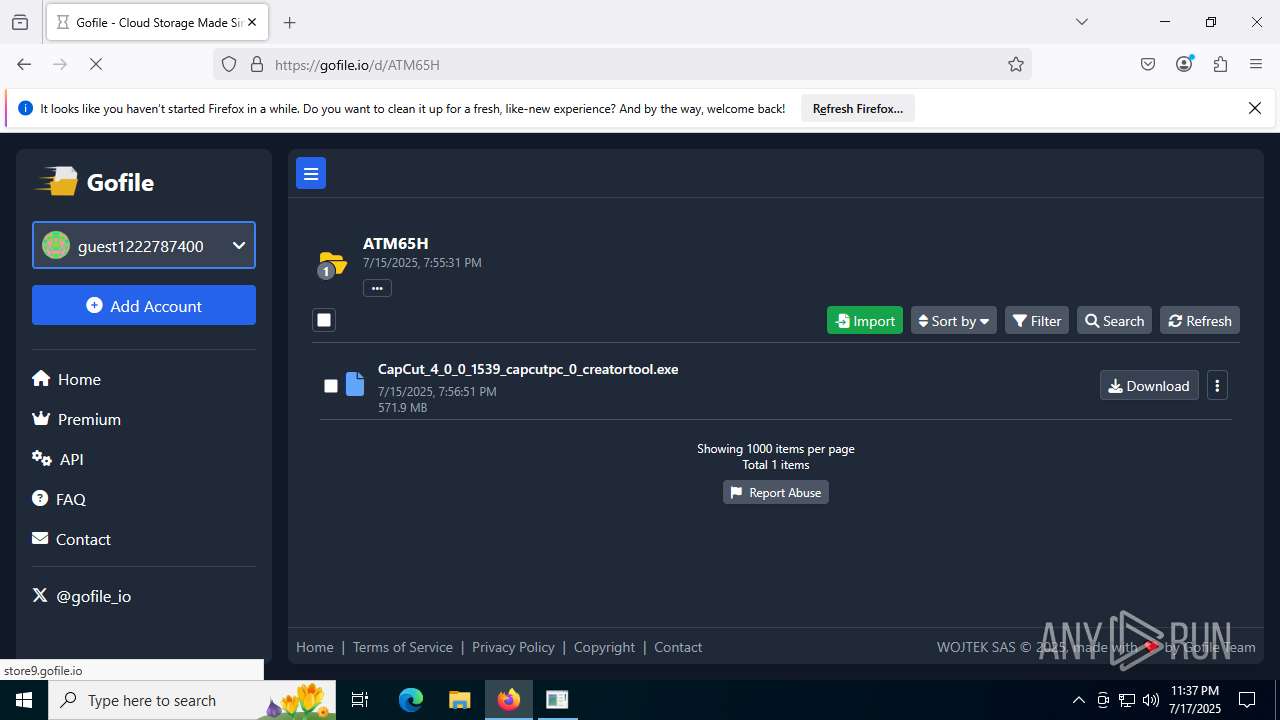Screen dimensions: 1280x720
Task: Open the FAQ sidebar item
Action: coord(59,499)
